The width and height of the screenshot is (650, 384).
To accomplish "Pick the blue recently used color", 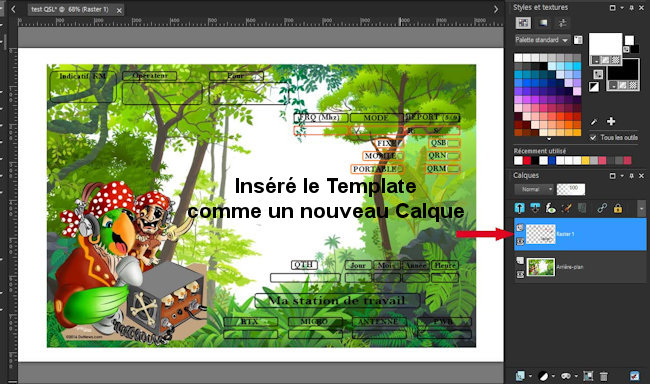I will tap(552, 160).
